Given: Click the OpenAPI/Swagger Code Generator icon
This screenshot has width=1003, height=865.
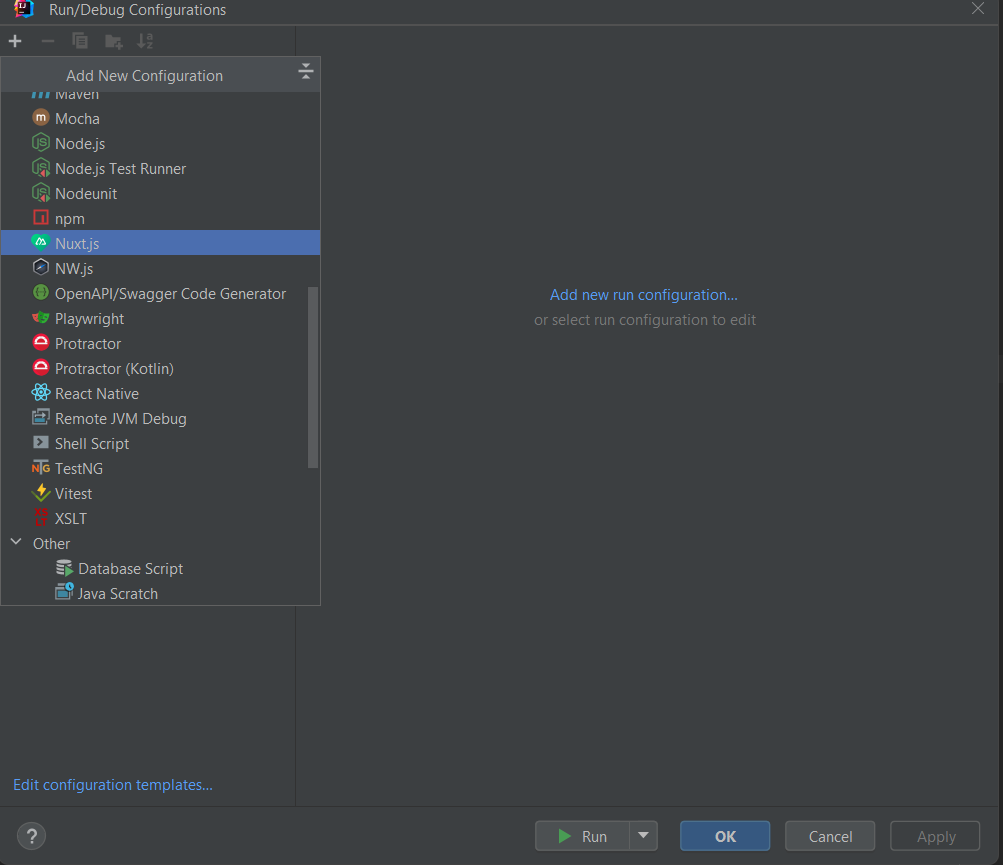Looking at the screenshot, I should click(41, 292).
